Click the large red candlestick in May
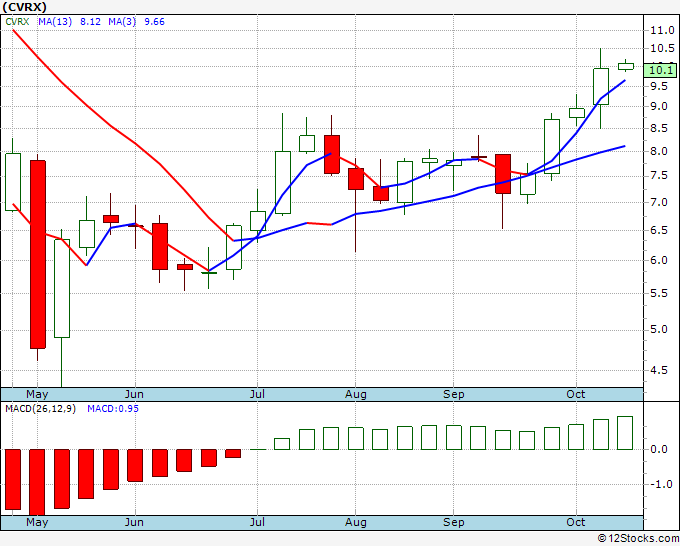The image size is (680, 546). point(38,255)
